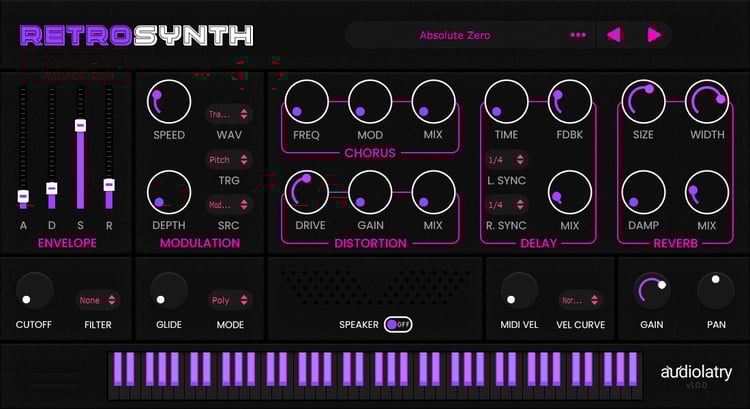The image size is (750, 409).
Task: Click the distortion MIX knob
Action: pos(433,192)
